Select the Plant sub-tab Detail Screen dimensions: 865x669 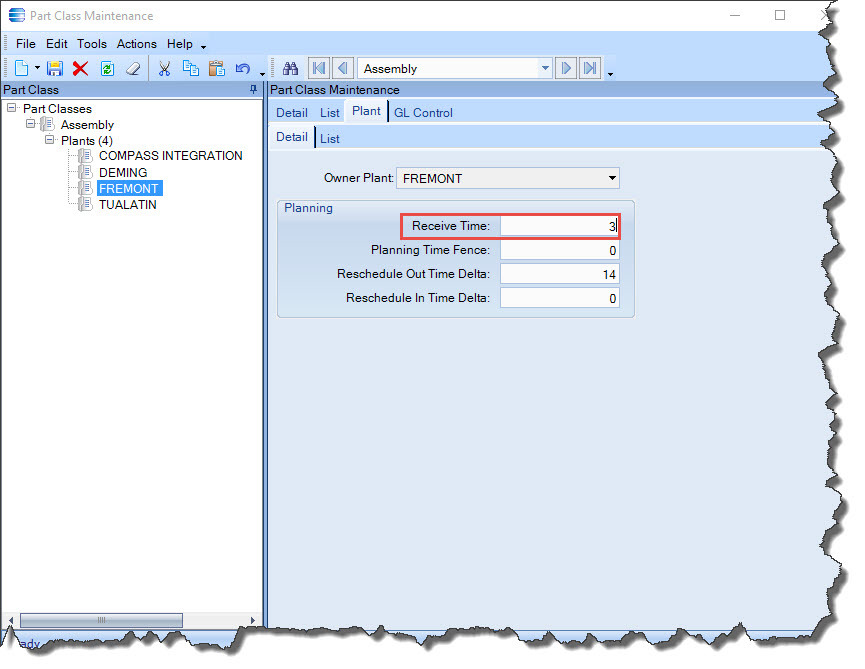click(x=292, y=137)
